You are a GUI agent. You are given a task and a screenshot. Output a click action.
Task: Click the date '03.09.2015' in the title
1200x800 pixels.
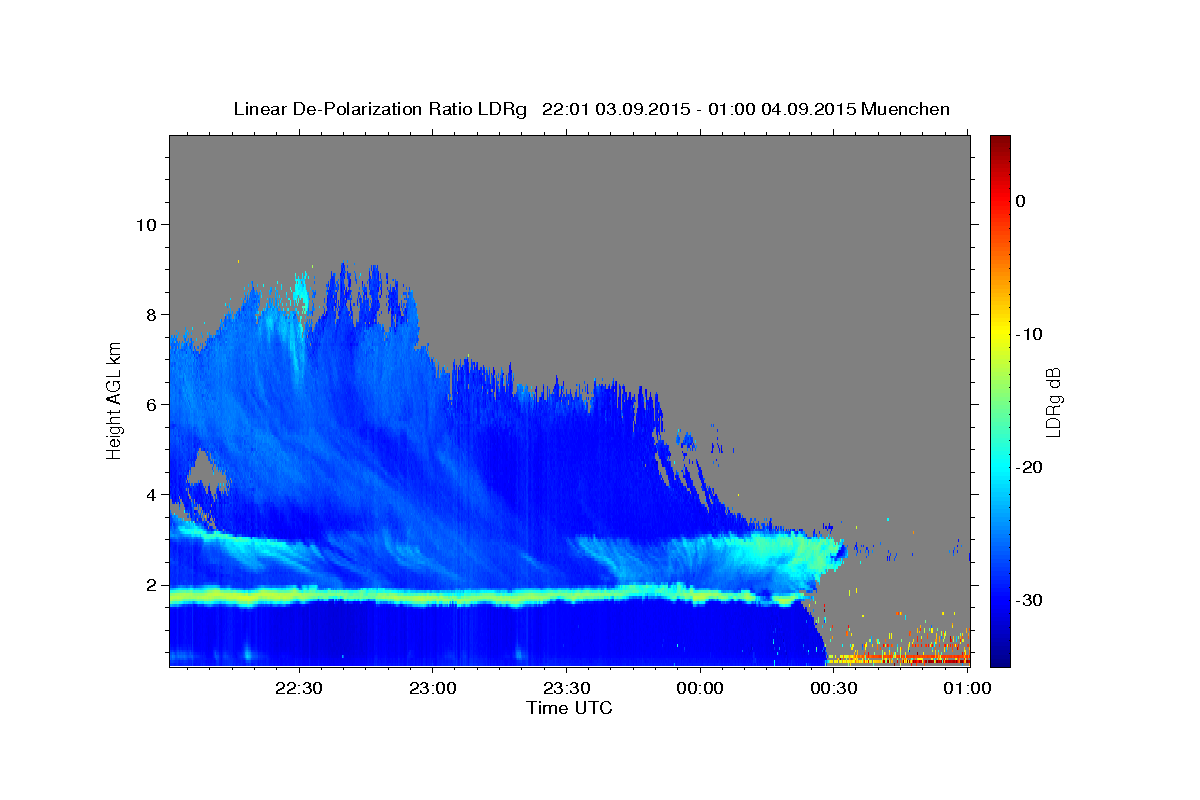click(x=641, y=109)
